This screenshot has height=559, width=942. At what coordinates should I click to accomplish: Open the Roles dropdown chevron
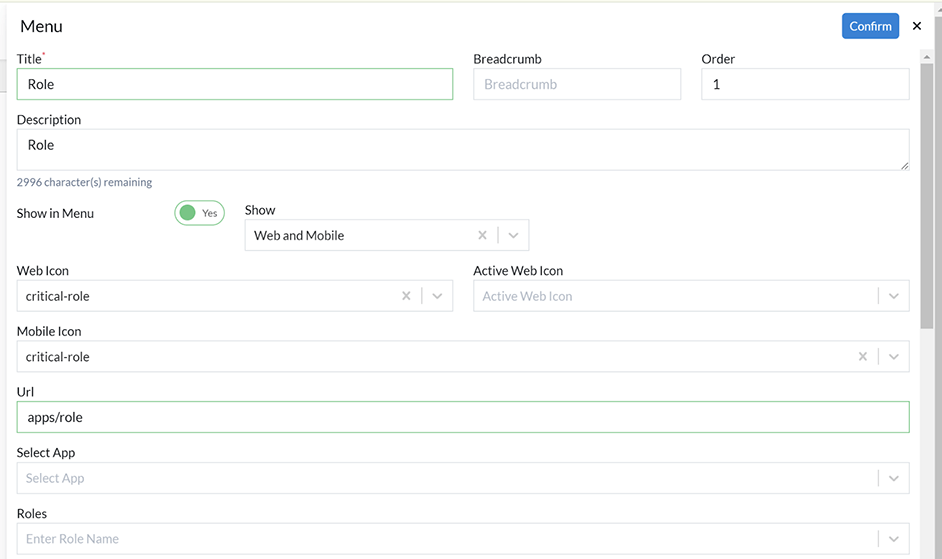point(893,539)
